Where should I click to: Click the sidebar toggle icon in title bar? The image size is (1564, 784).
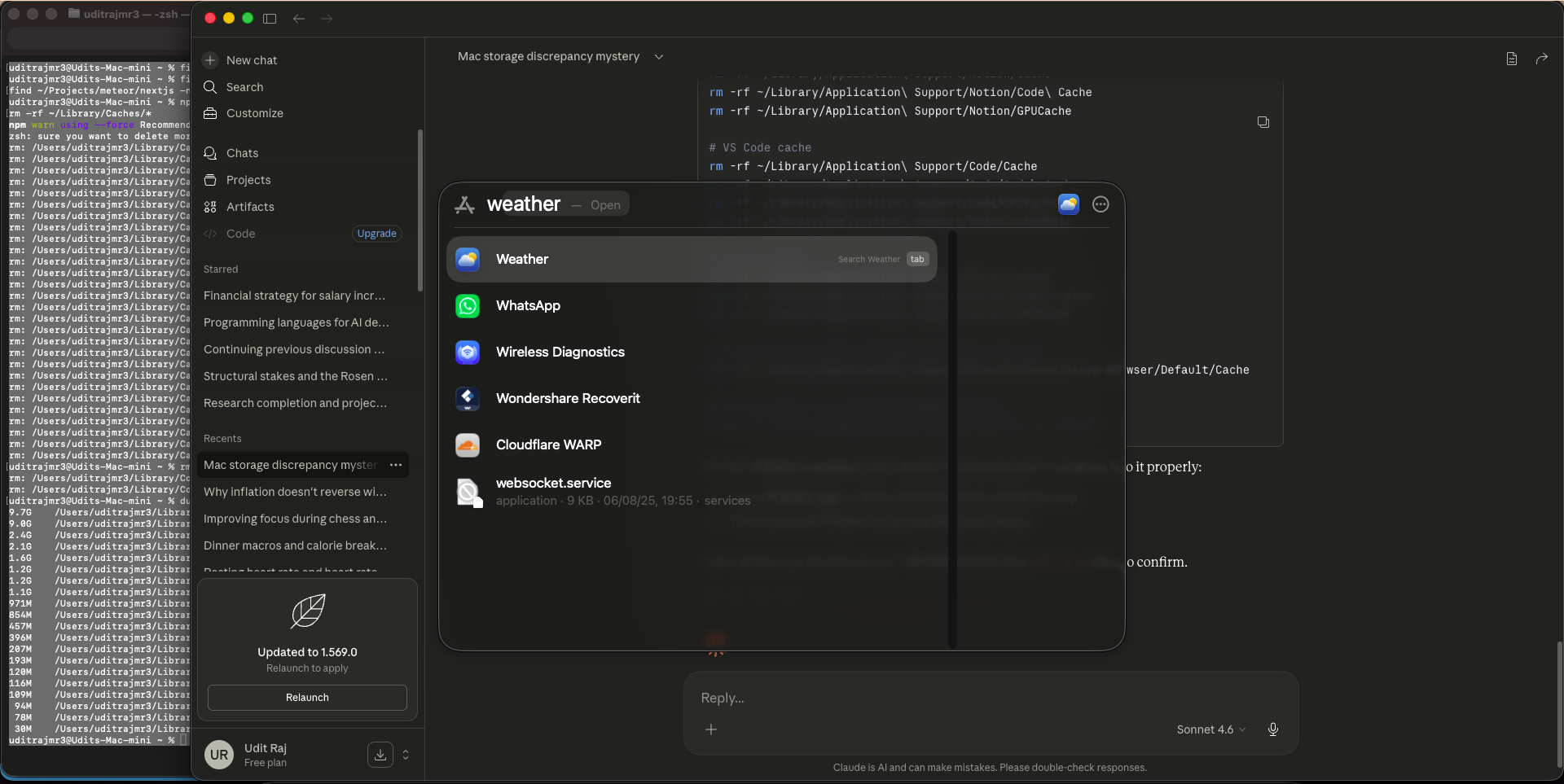coord(270,19)
